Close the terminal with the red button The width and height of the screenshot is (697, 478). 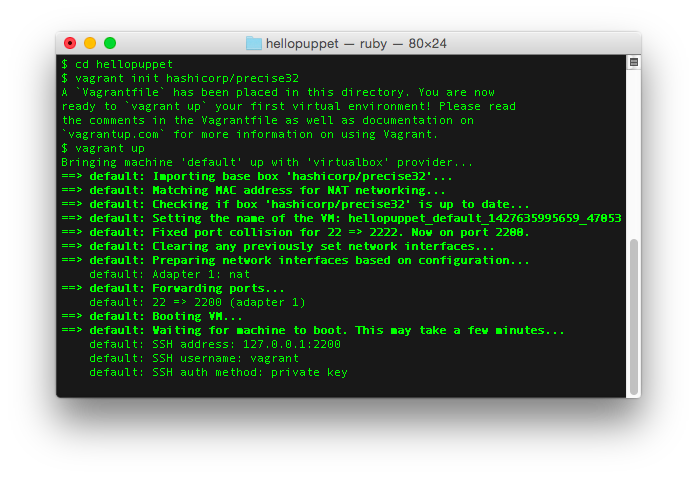[x=70, y=43]
